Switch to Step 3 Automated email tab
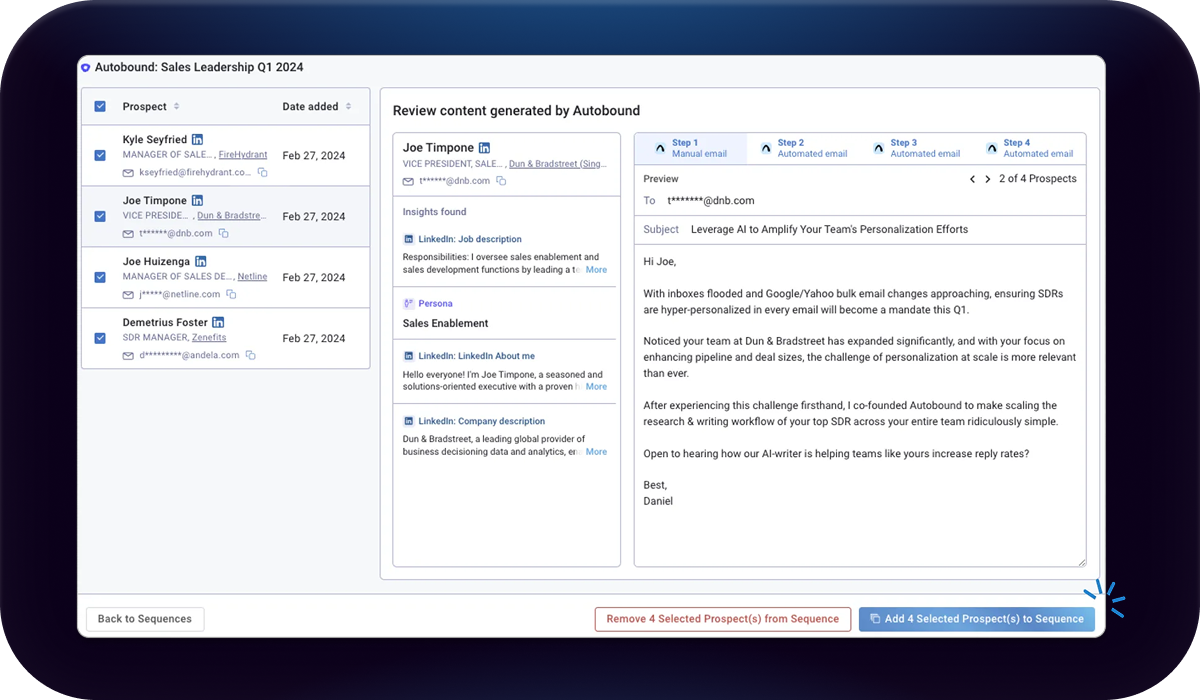The width and height of the screenshot is (1200, 700). pyautogui.click(x=916, y=148)
